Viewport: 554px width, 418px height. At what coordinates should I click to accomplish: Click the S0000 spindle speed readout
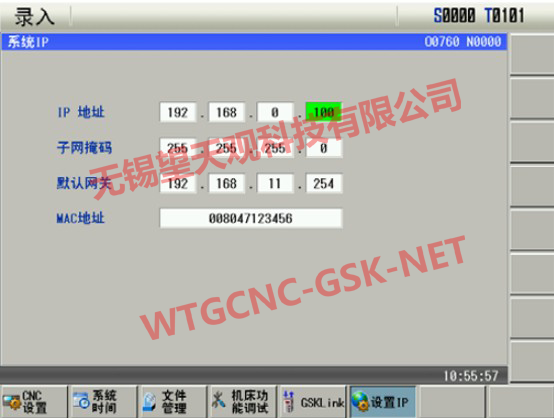pos(454,16)
